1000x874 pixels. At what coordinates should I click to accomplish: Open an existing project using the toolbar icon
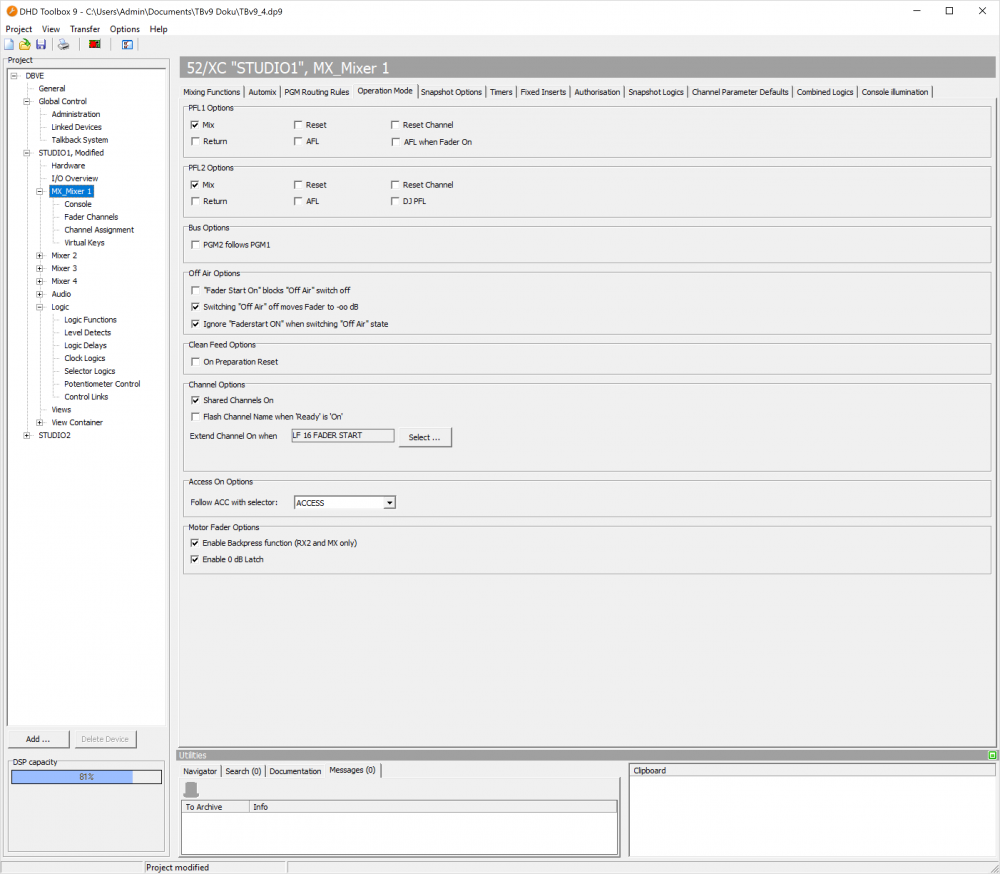tap(24, 44)
